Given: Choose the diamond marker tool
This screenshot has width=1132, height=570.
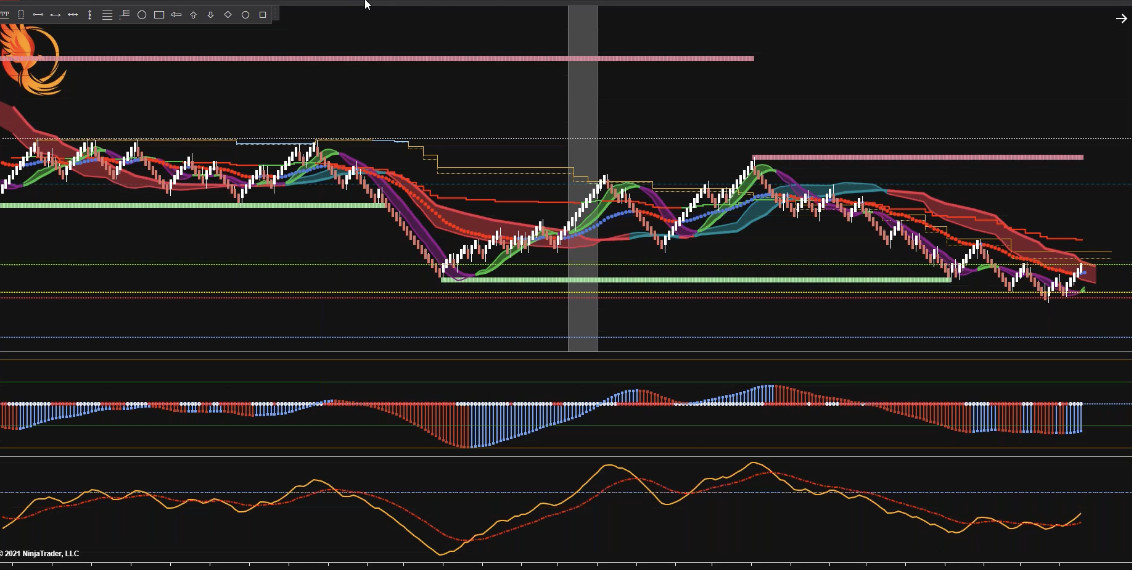Looking at the screenshot, I should (x=228, y=15).
